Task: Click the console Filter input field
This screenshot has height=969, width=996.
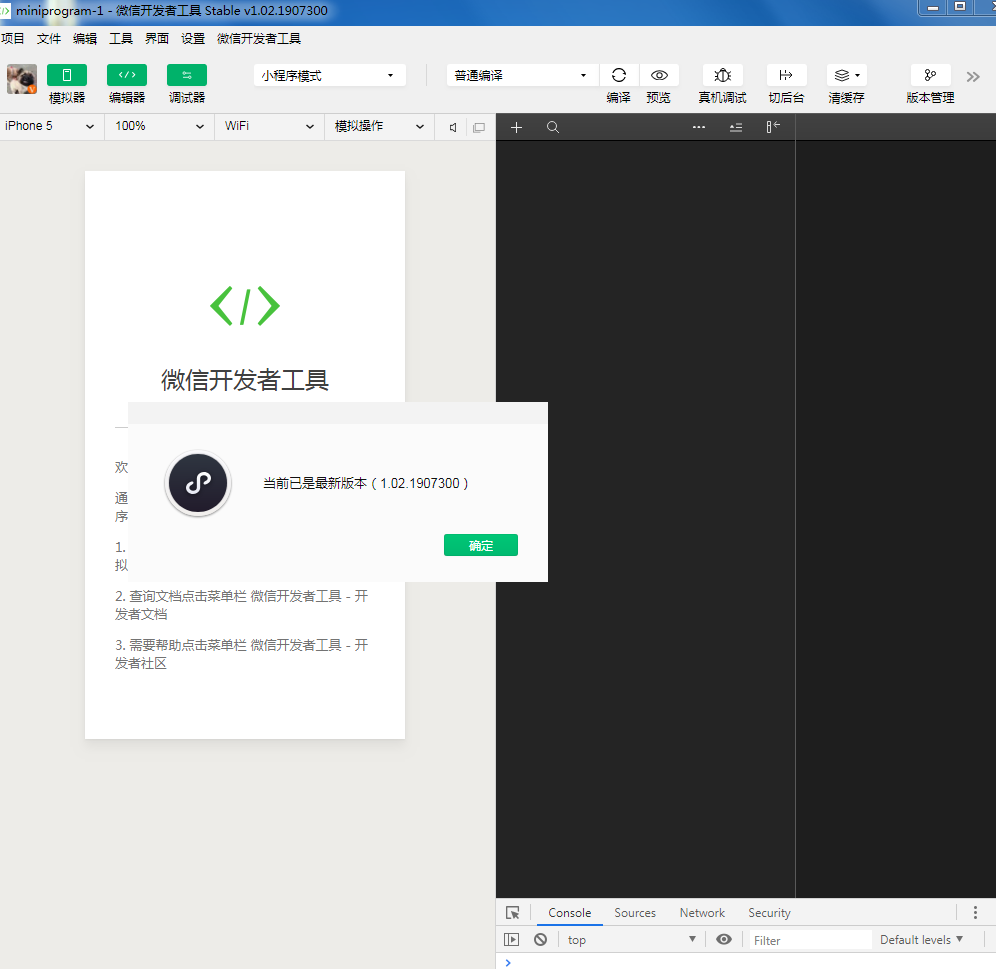Action: 809,940
